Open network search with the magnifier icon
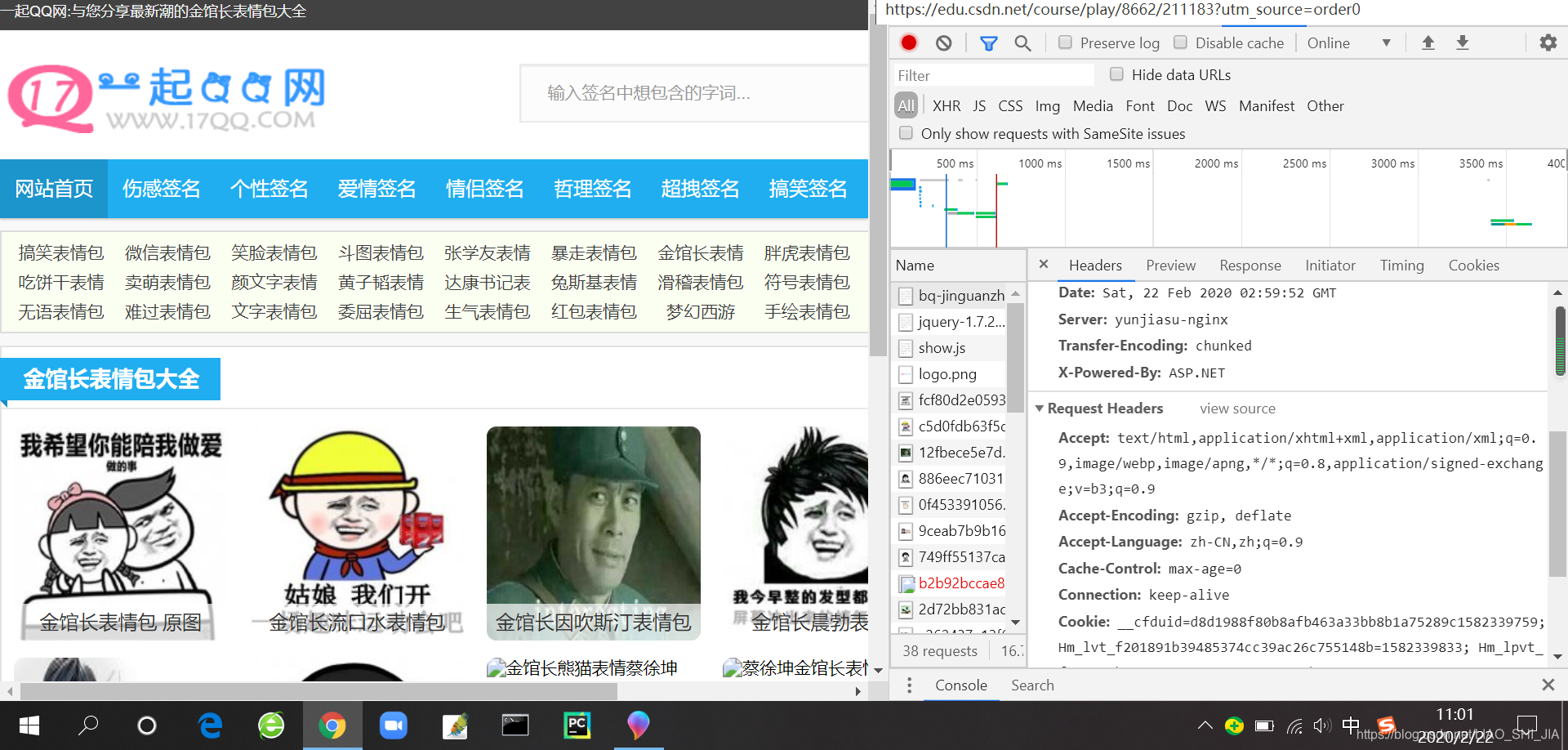 [1022, 42]
